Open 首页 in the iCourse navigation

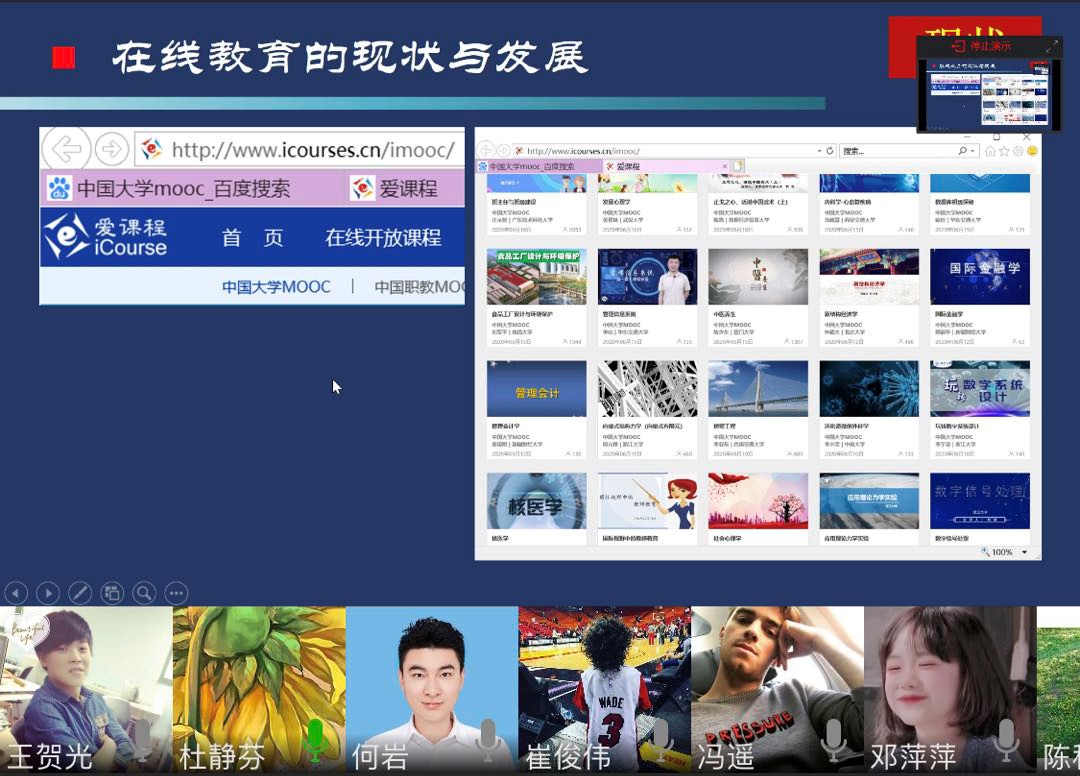point(252,238)
